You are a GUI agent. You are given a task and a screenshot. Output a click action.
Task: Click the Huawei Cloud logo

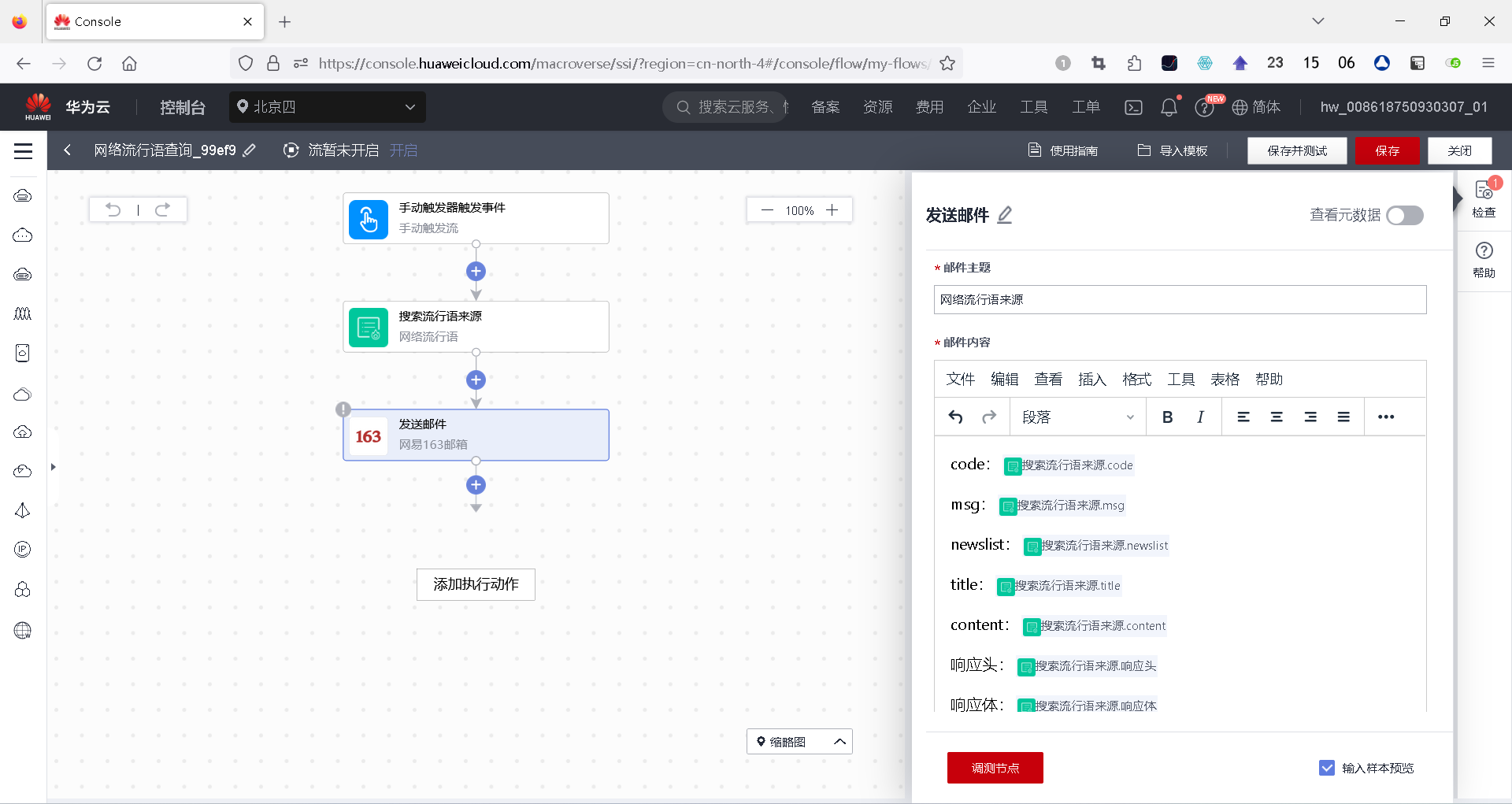[38, 107]
